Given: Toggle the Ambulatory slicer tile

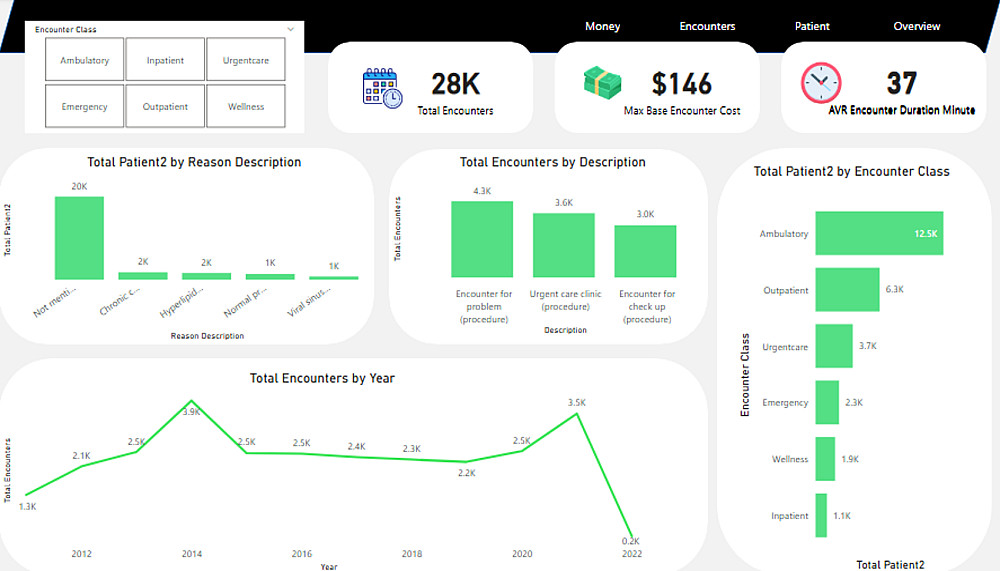Looking at the screenshot, I should (84, 59).
